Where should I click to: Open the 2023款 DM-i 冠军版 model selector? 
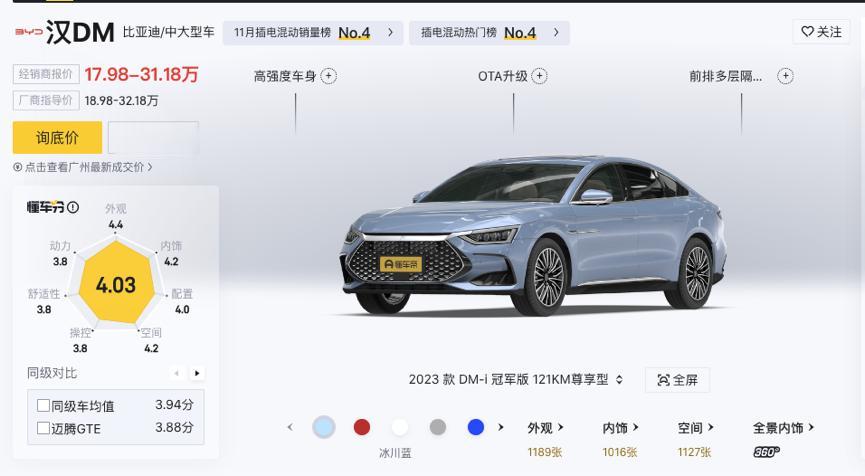pyautogui.click(x=516, y=379)
